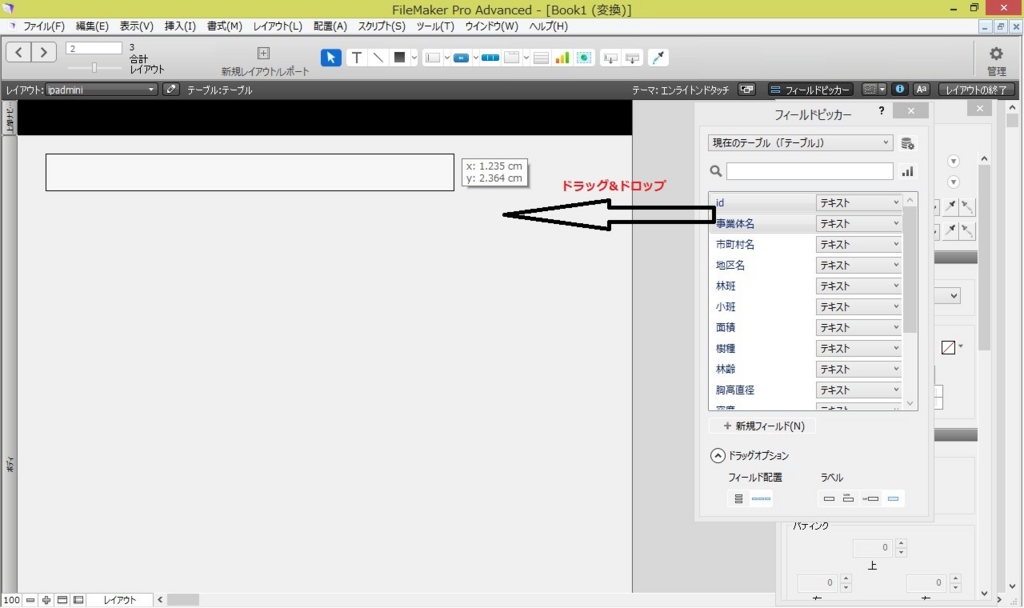Screen dimensions: 1024x608
Task: Open the レイアウト ipadmini dropdown
Action: click(x=101, y=89)
